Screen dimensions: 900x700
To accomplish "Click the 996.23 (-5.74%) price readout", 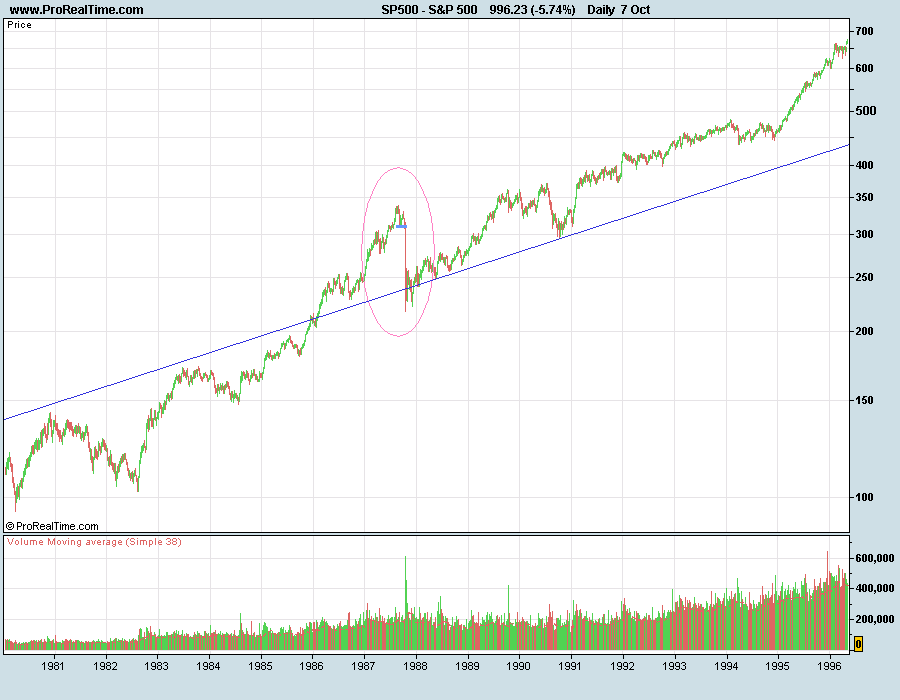I will 532,10.
